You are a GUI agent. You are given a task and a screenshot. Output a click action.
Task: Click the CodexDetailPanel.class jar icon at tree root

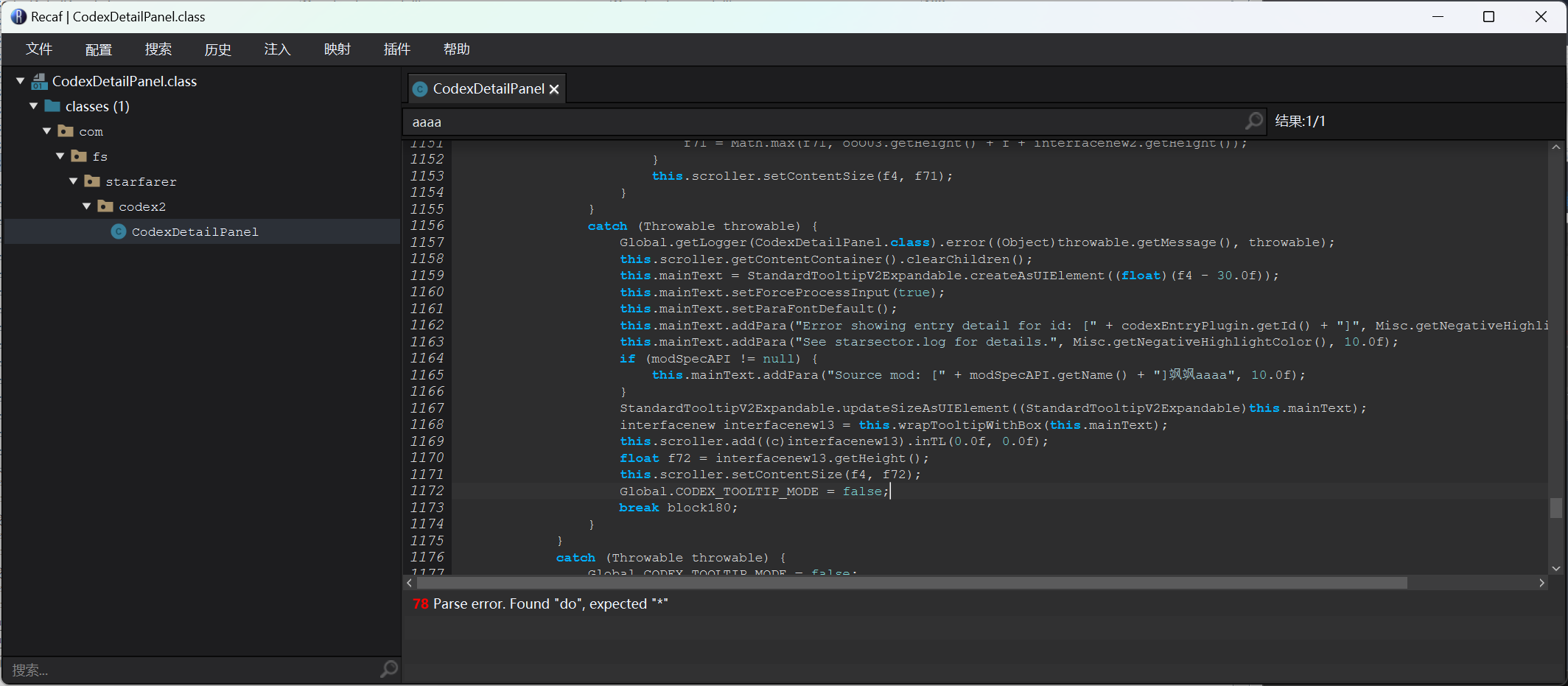(40, 81)
